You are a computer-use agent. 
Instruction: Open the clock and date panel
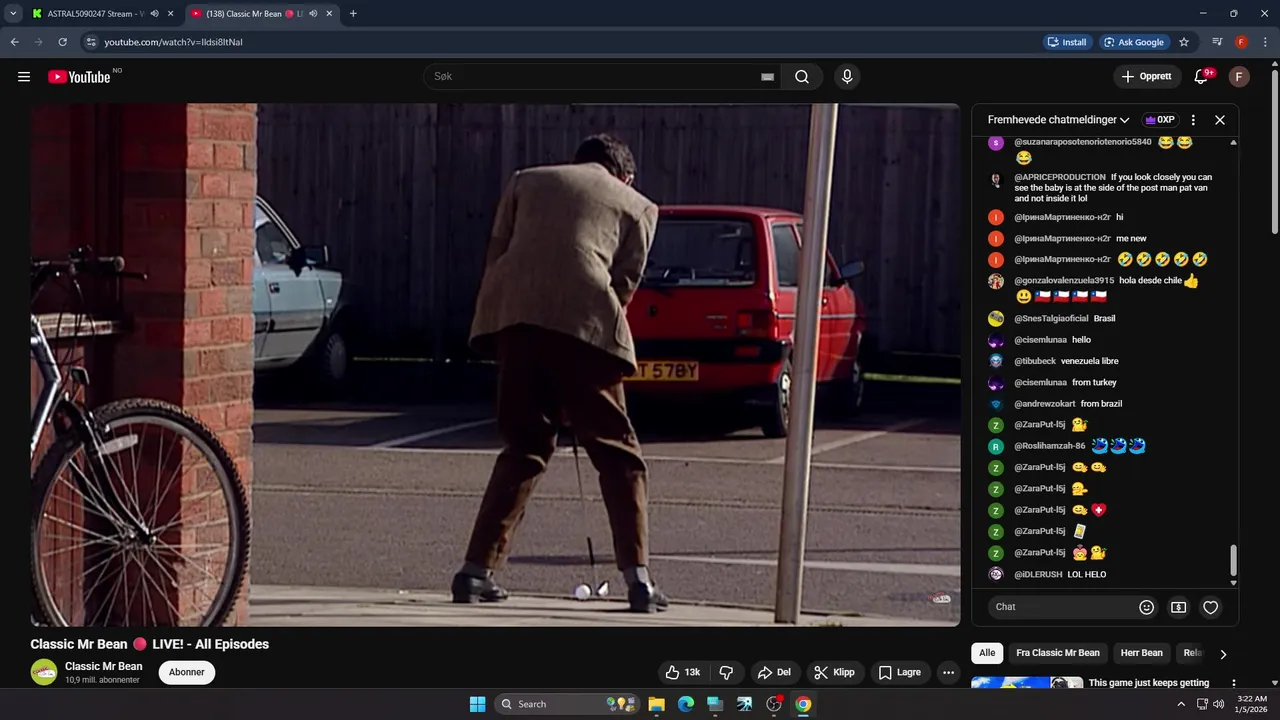(x=1252, y=704)
